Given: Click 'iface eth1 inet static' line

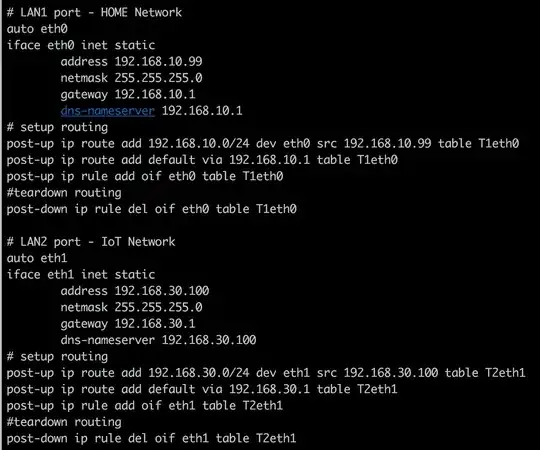Looking at the screenshot, I should [x=81, y=274].
